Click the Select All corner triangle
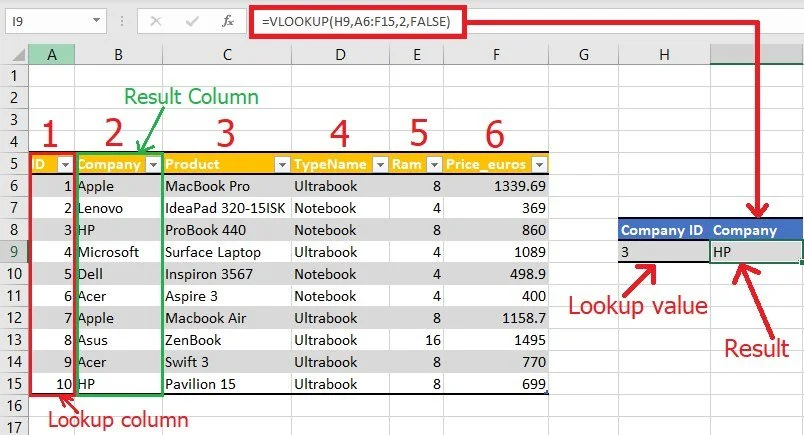Image resolution: width=804 pixels, height=435 pixels. [x=18, y=54]
